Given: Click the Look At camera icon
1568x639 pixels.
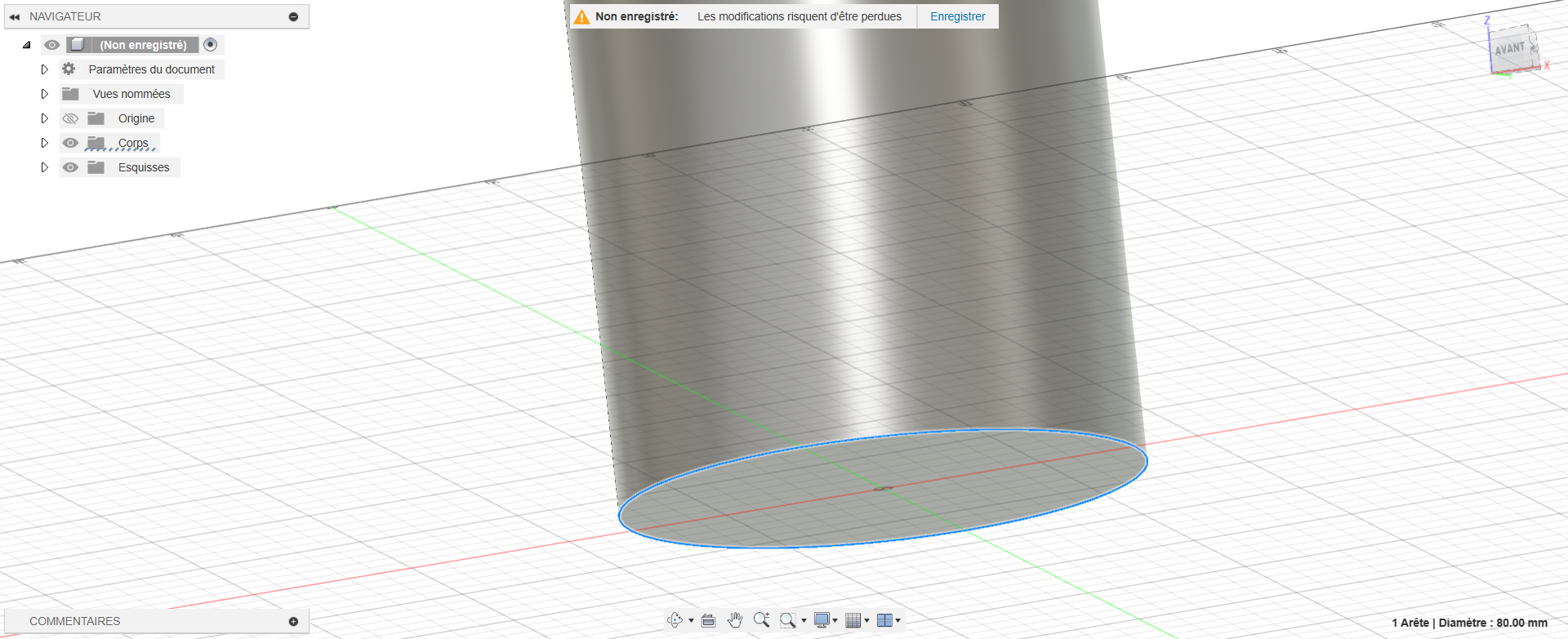Looking at the screenshot, I should pyautogui.click(x=708, y=621).
